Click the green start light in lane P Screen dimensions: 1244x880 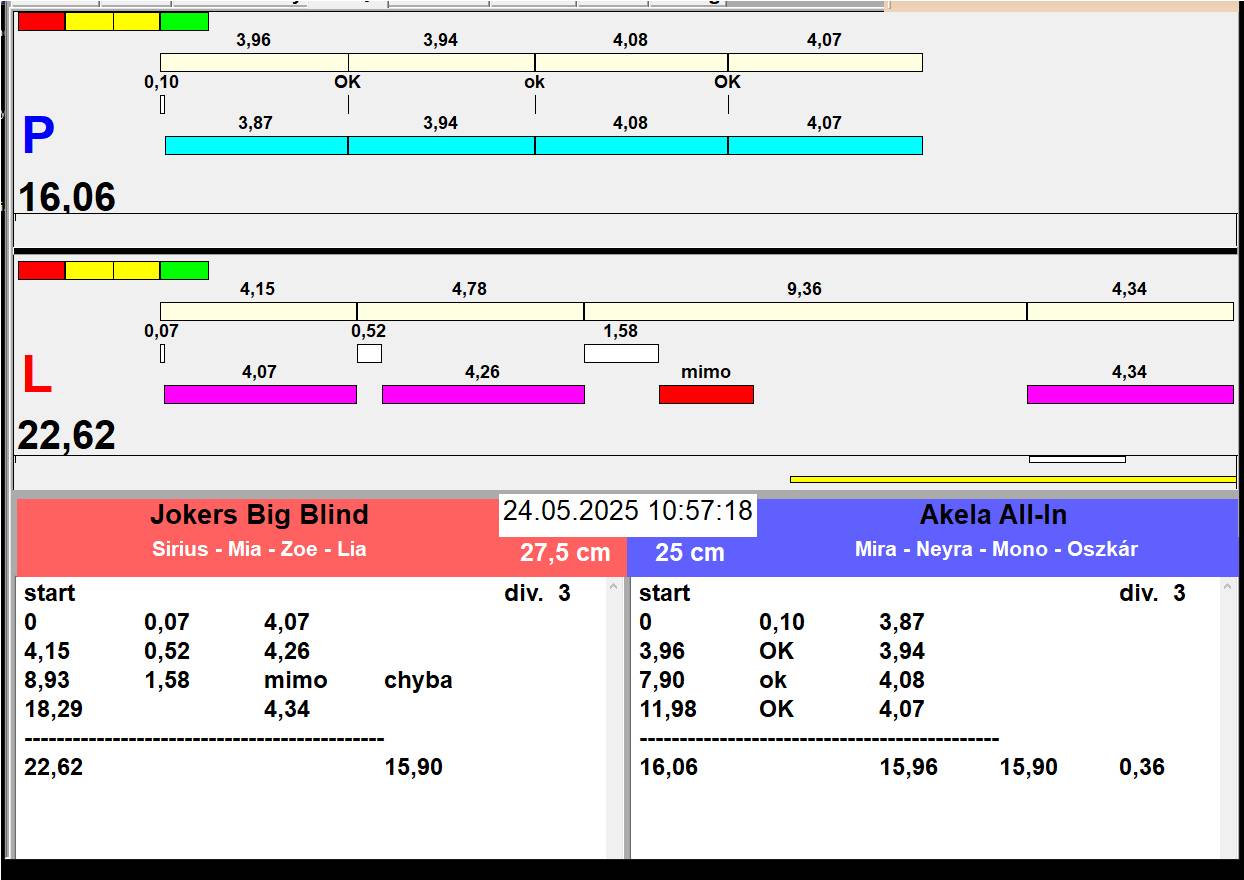click(x=184, y=21)
